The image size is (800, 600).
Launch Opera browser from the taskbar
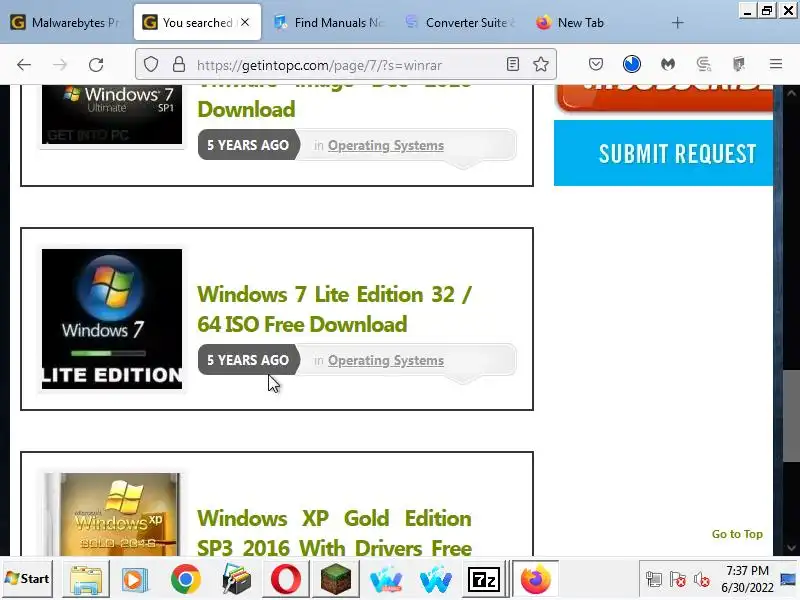click(x=286, y=580)
